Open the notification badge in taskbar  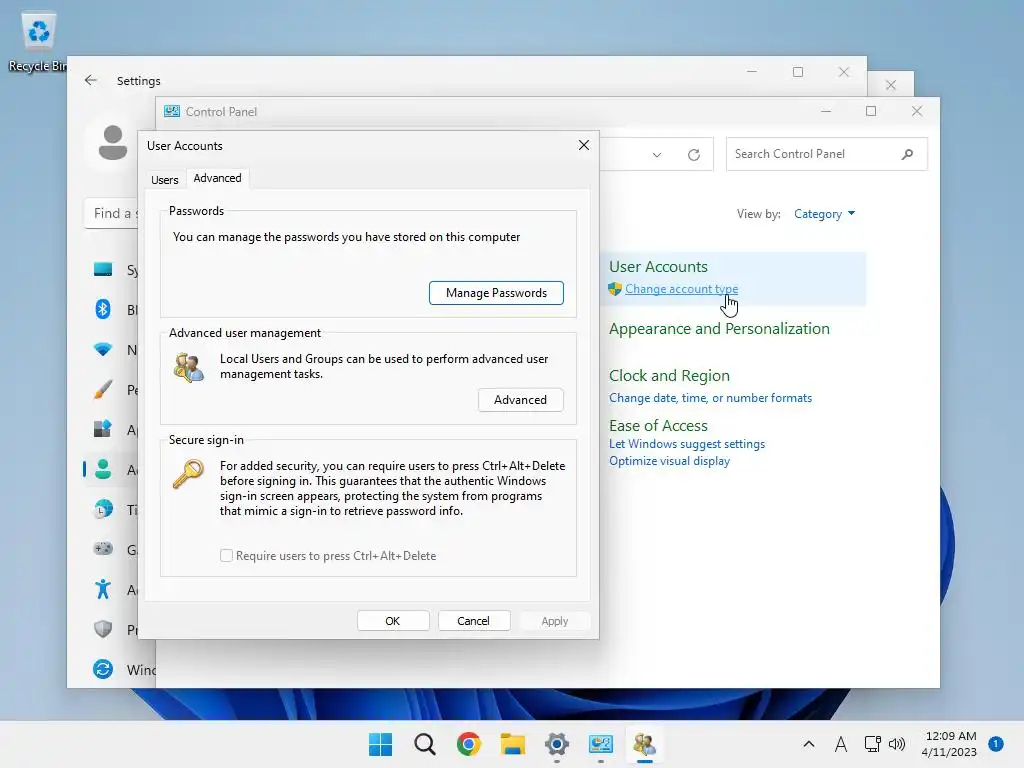coord(996,743)
